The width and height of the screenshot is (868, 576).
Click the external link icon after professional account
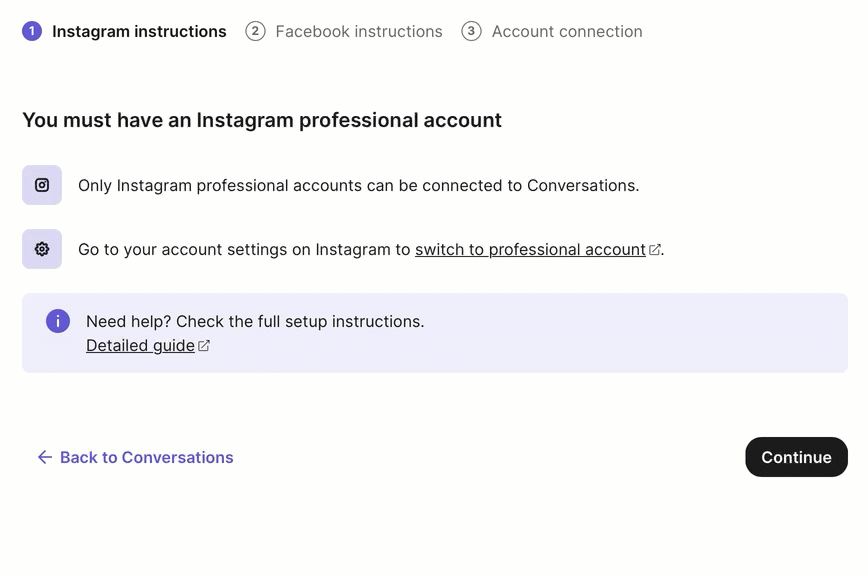tap(654, 248)
